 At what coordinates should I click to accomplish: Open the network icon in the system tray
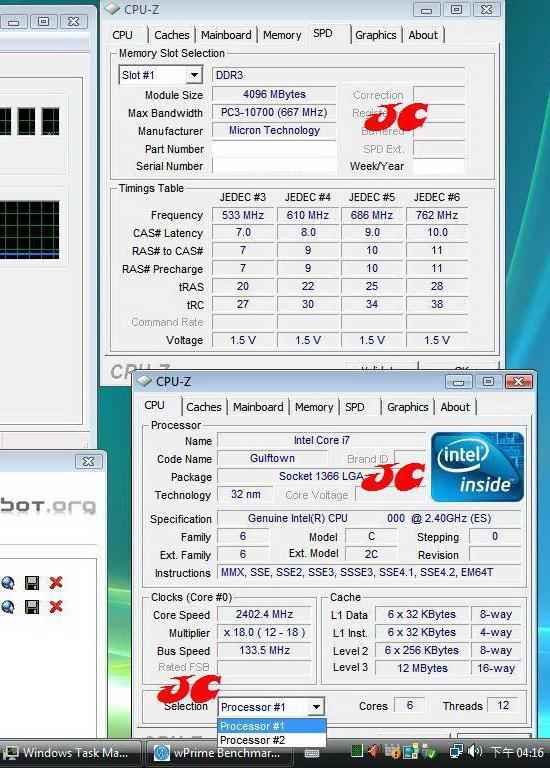click(x=456, y=752)
